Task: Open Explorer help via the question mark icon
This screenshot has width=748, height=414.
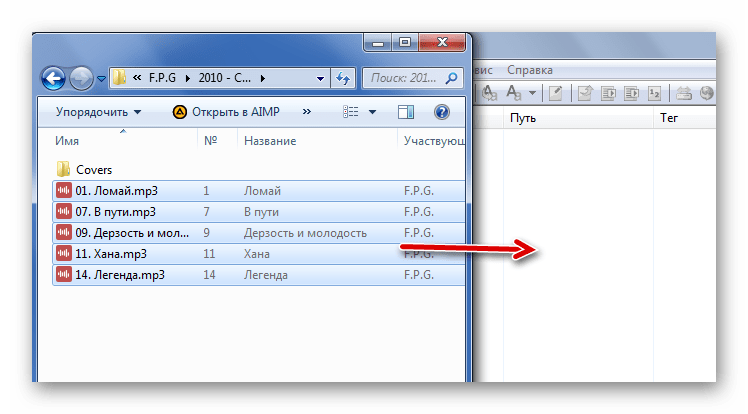Action: click(441, 112)
